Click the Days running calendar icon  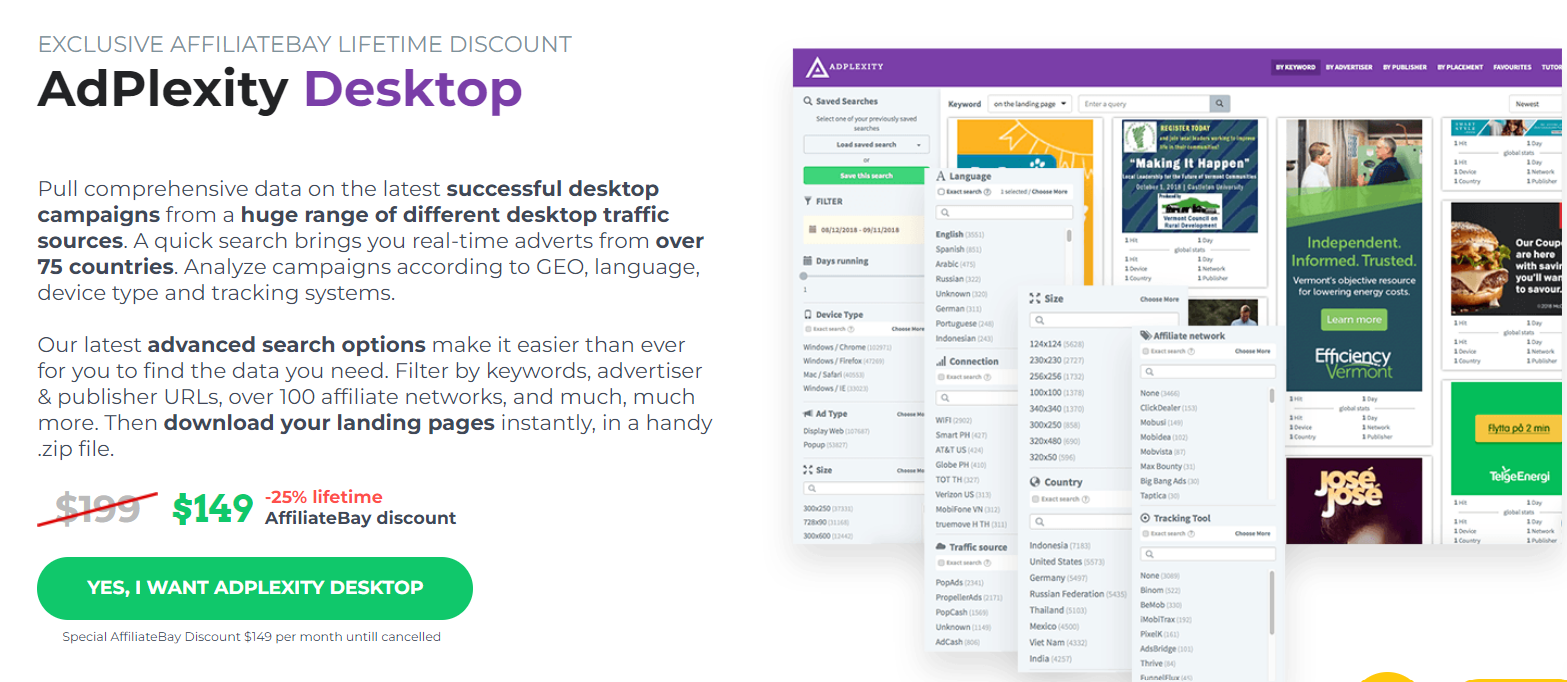808,261
